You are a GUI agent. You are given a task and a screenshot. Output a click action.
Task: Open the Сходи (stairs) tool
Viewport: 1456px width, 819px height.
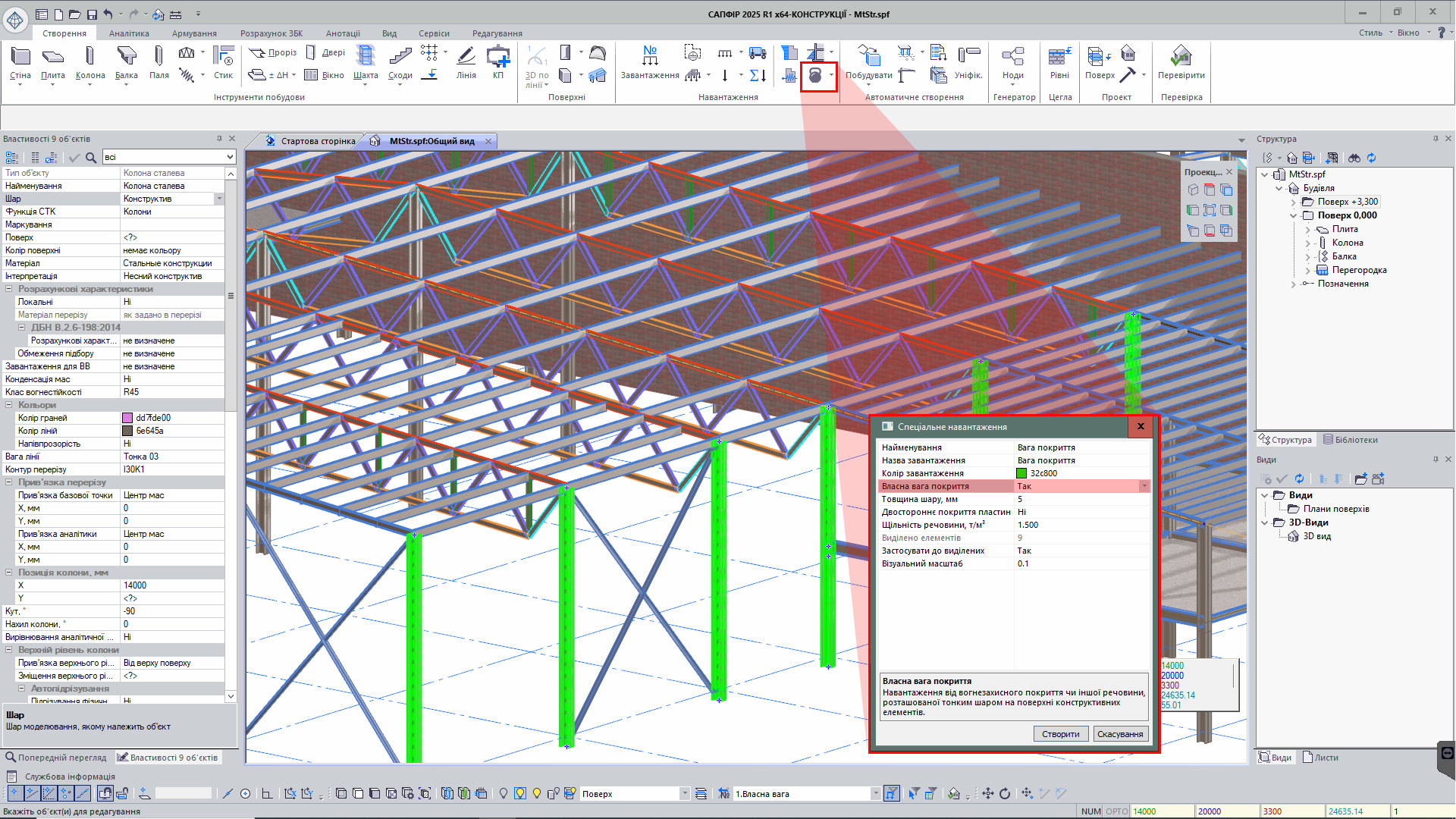[399, 64]
